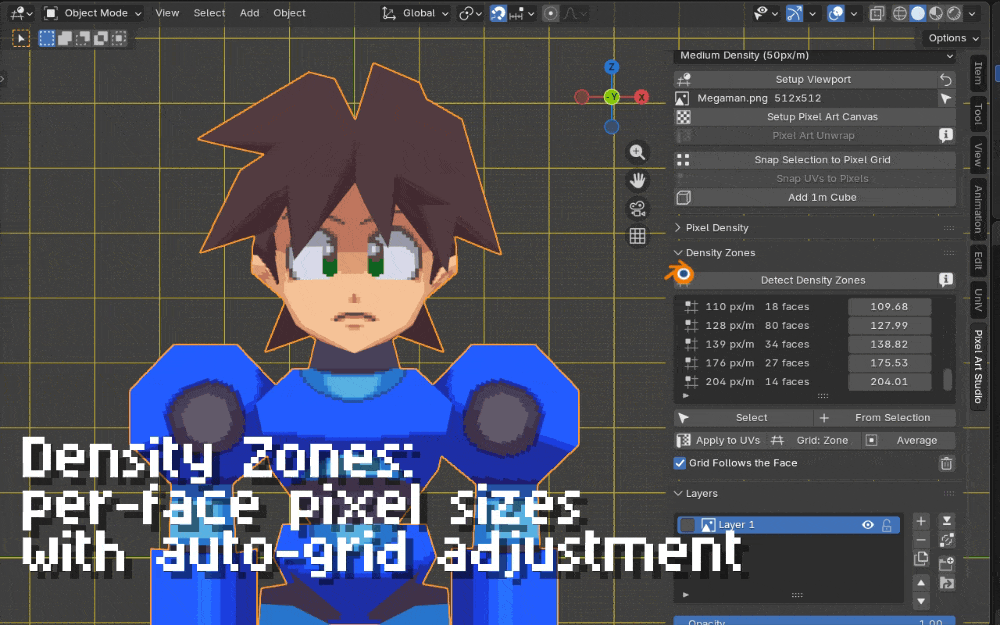Move the layer up with arrow icon
Image resolution: width=1000 pixels, height=625 pixels.
point(921,582)
